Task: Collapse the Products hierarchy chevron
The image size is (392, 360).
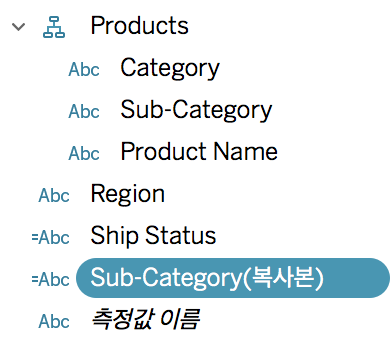Action: [18, 27]
